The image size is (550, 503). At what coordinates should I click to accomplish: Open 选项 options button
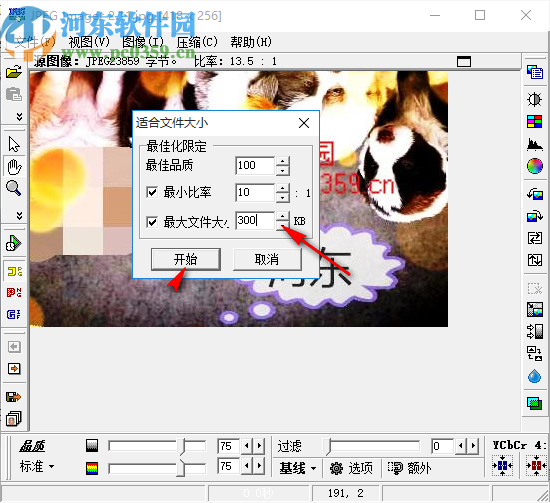point(351,468)
